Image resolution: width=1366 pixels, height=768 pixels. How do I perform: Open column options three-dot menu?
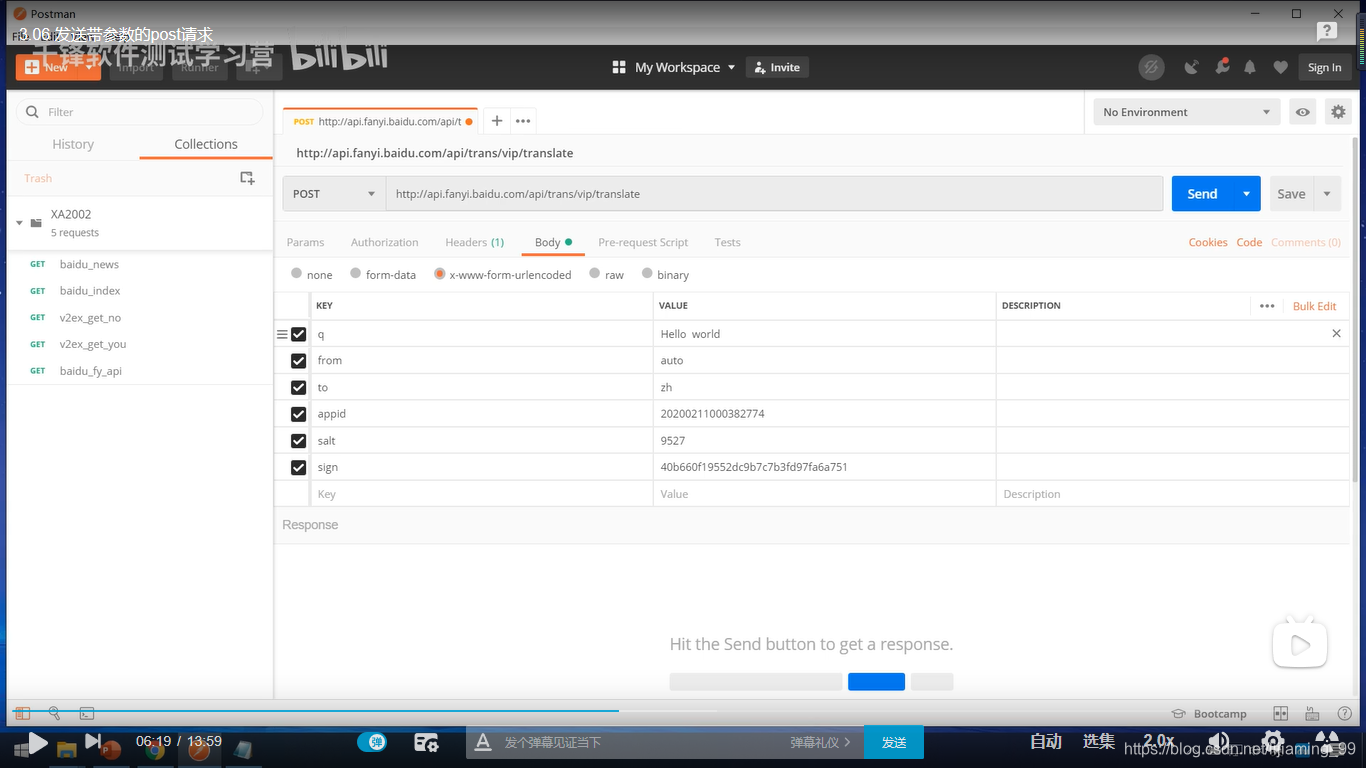click(x=1267, y=306)
